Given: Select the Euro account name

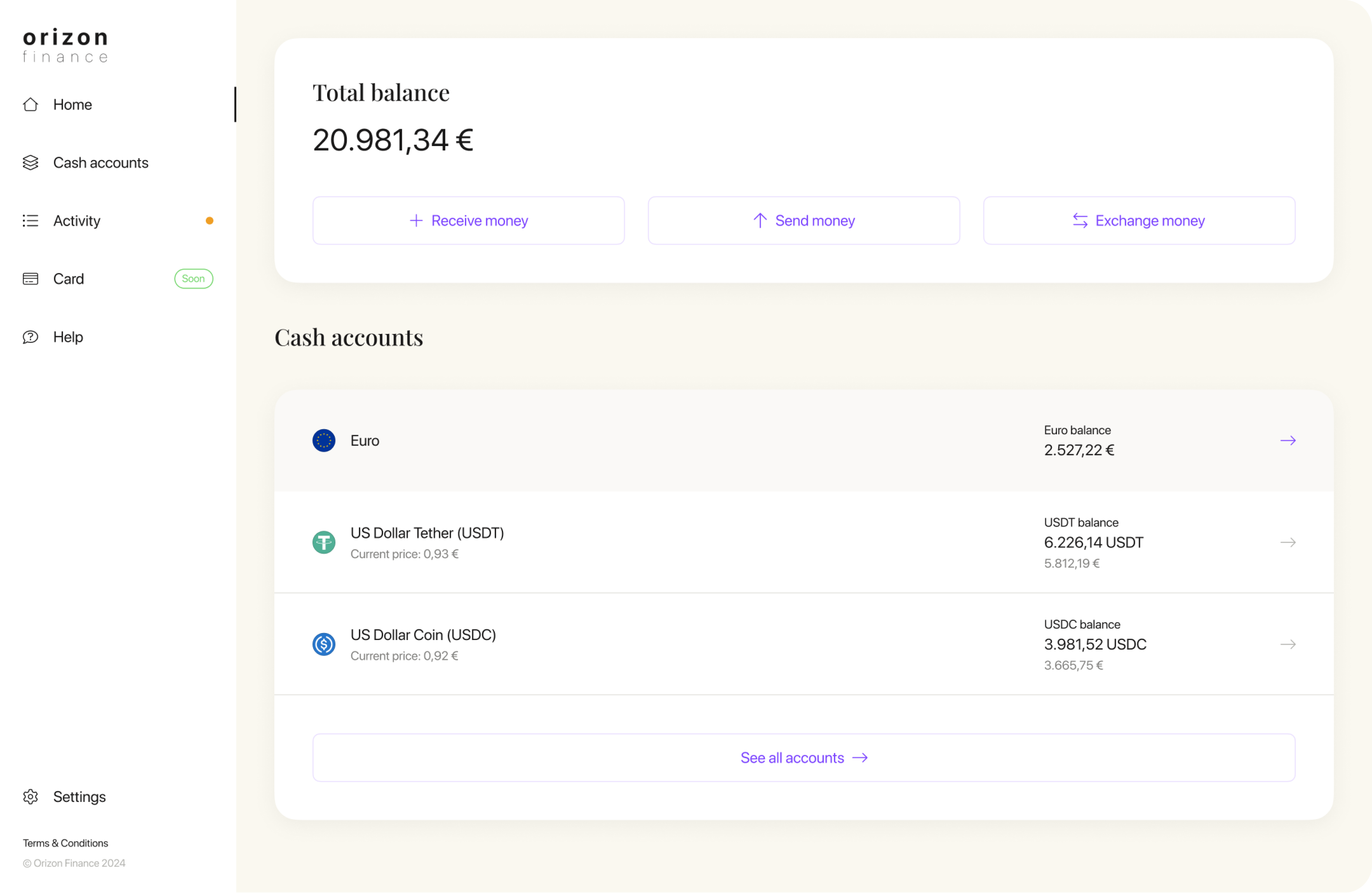Looking at the screenshot, I should [x=365, y=441].
